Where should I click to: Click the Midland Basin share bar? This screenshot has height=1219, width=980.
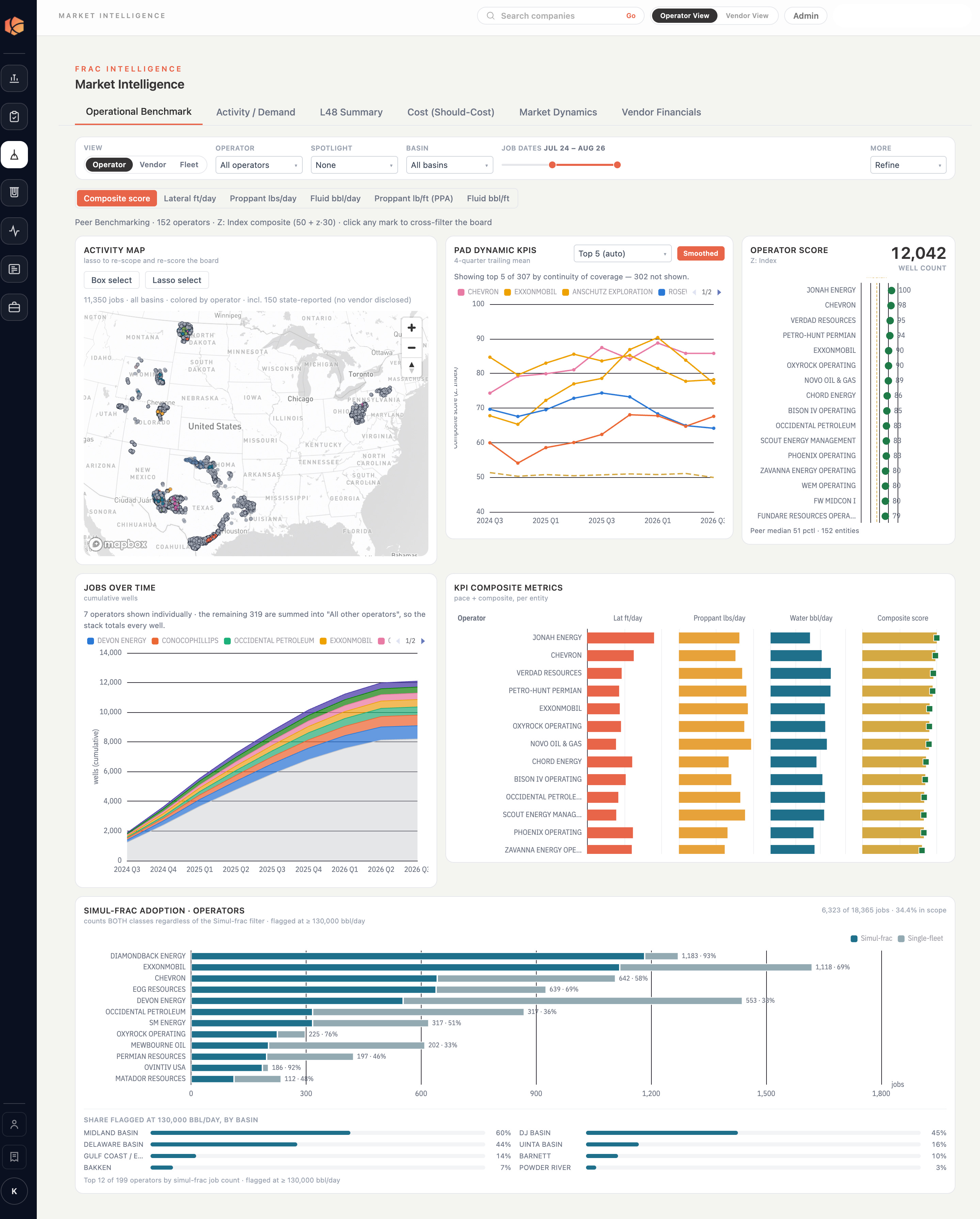(318, 1132)
